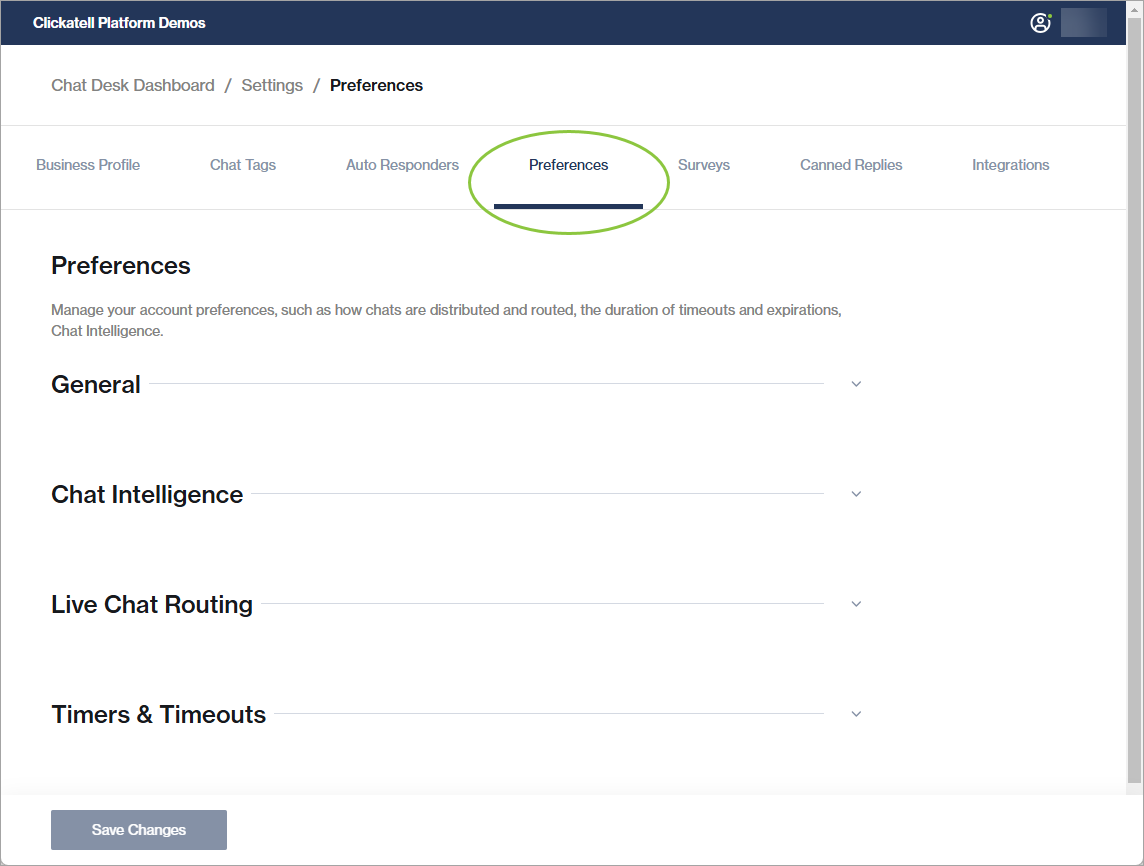The image size is (1144, 866).
Task: Go to Chat Desk Dashboard breadcrumb
Action: [x=133, y=86]
